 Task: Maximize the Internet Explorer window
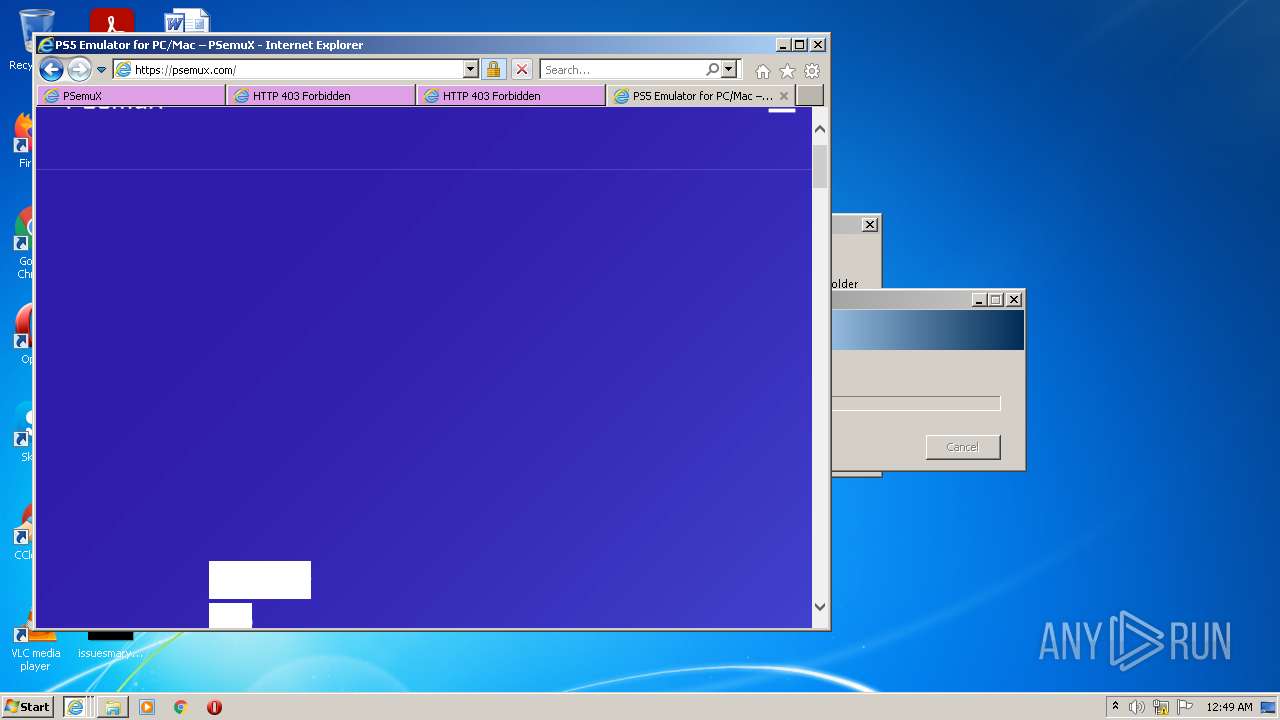tap(800, 45)
